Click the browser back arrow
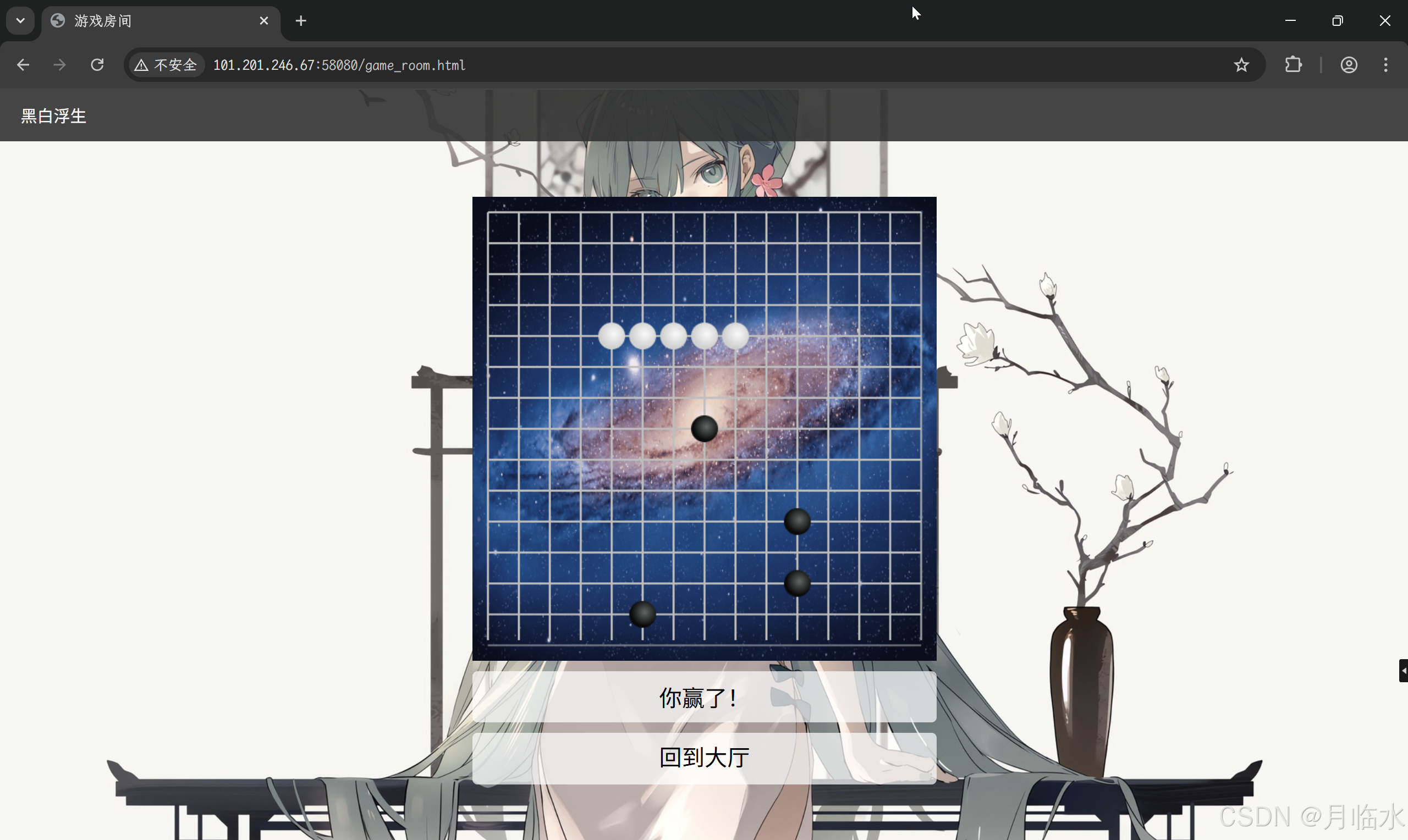 point(23,65)
